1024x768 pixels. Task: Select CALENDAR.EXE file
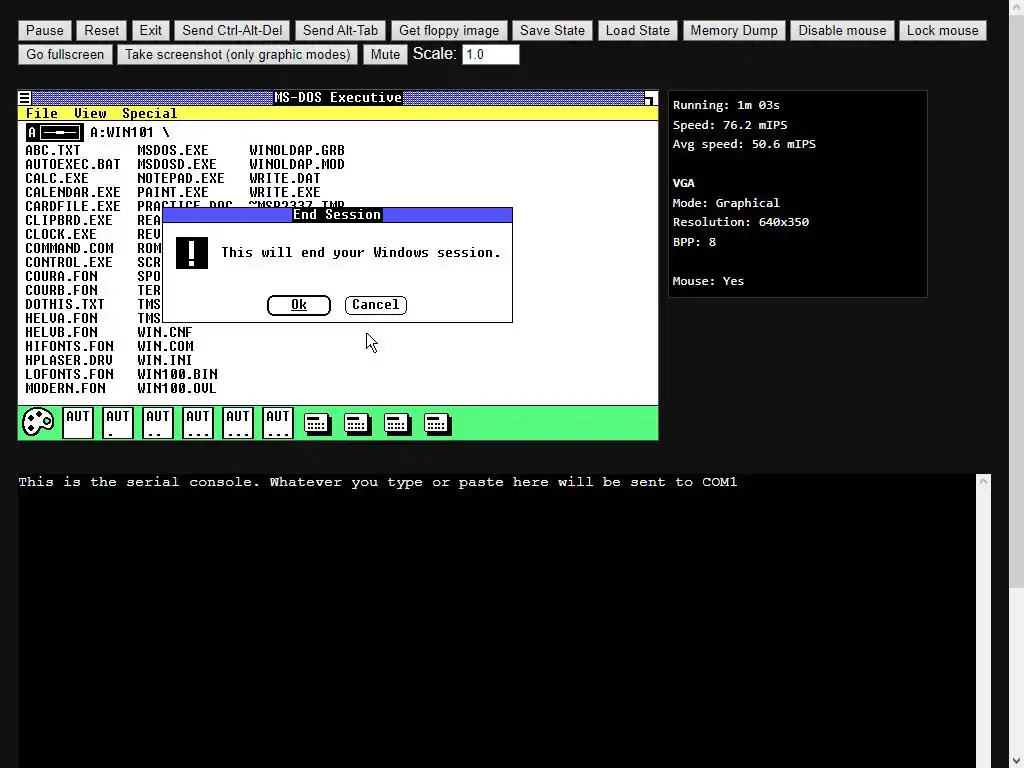point(73,193)
